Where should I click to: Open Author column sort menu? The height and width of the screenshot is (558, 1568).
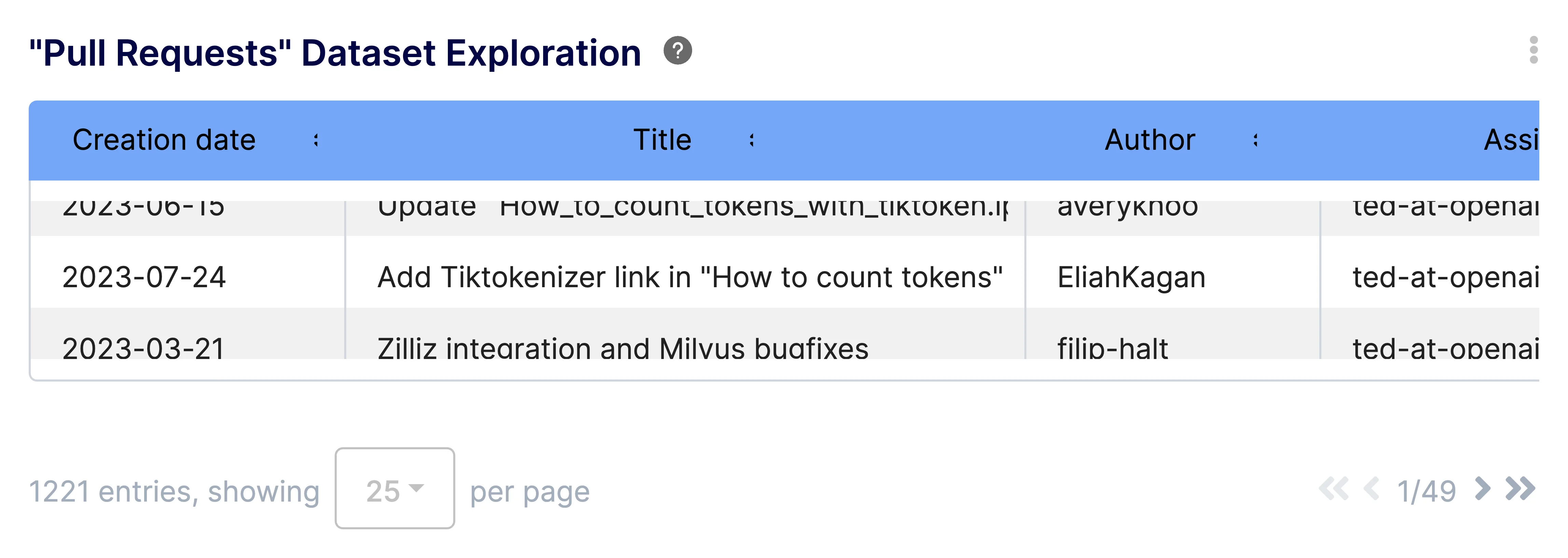point(1256,140)
